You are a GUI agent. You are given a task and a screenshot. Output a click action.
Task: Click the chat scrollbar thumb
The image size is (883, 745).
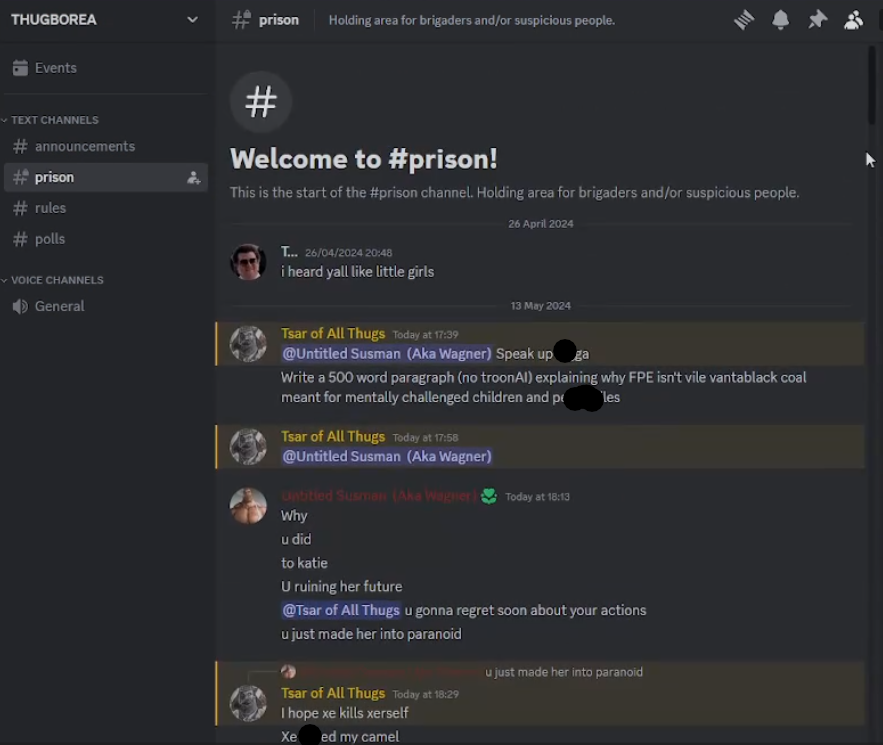tap(872, 84)
